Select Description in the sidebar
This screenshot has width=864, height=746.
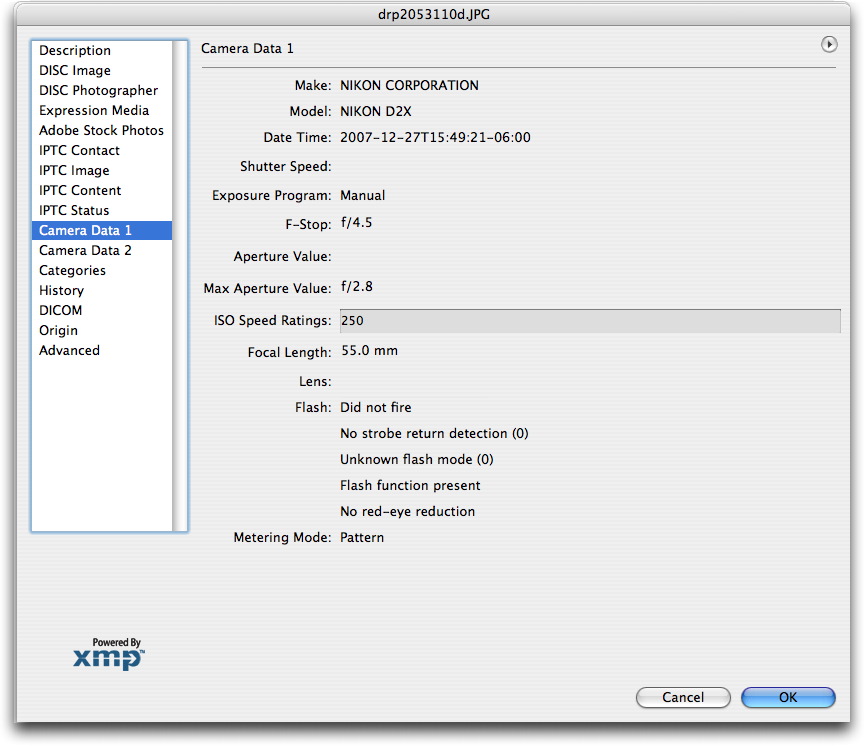point(75,51)
